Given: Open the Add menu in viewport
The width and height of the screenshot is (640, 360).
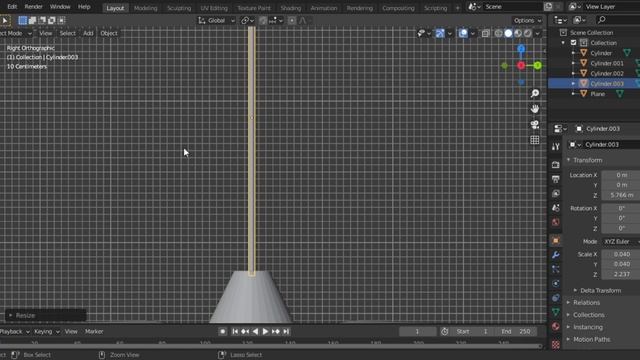Looking at the screenshot, I should (88, 33).
